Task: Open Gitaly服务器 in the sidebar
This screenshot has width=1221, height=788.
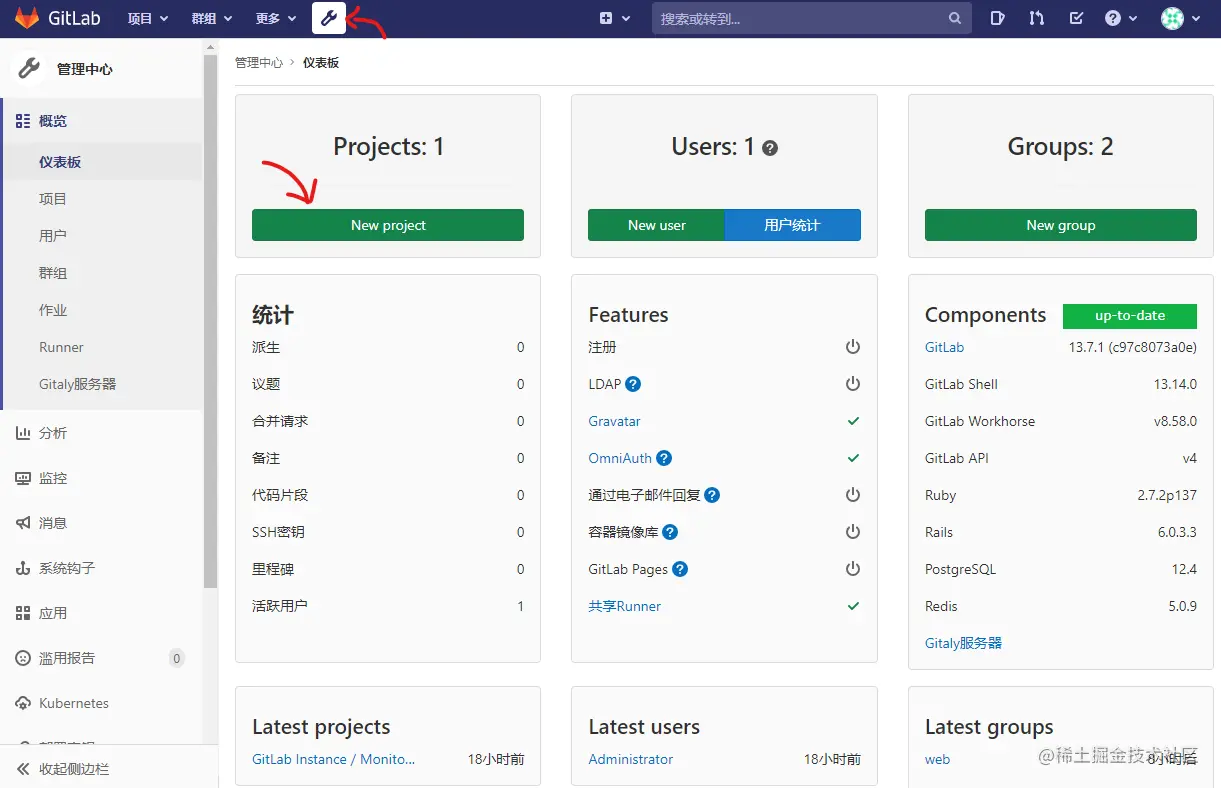Action: click(x=102, y=384)
